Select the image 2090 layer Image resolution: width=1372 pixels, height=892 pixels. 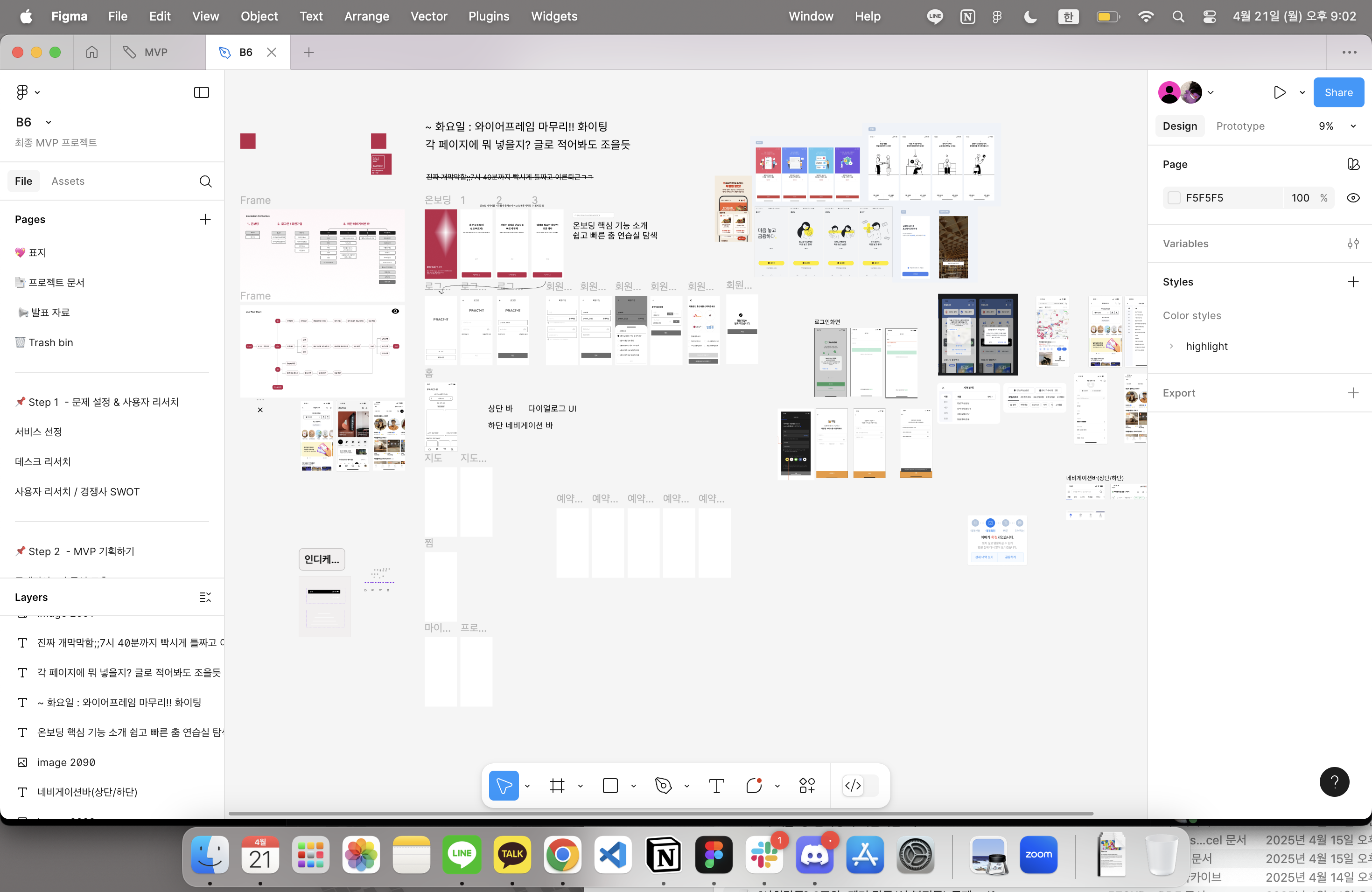[66, 762]
